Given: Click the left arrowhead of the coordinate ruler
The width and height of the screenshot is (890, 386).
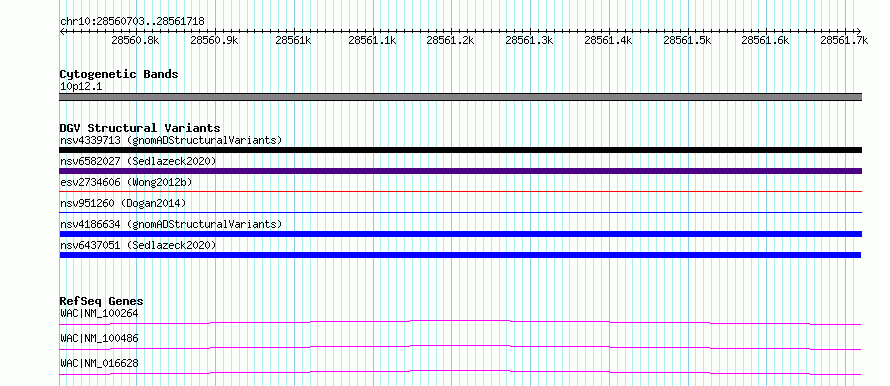Looking at the screenshot, I should [x=62, y=31].
